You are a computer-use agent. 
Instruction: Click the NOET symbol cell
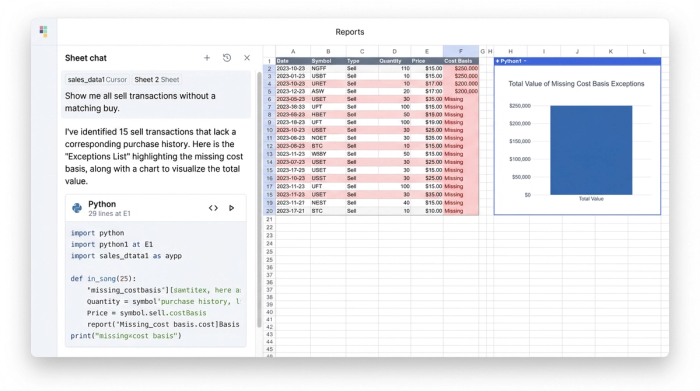tap(328, 138)
